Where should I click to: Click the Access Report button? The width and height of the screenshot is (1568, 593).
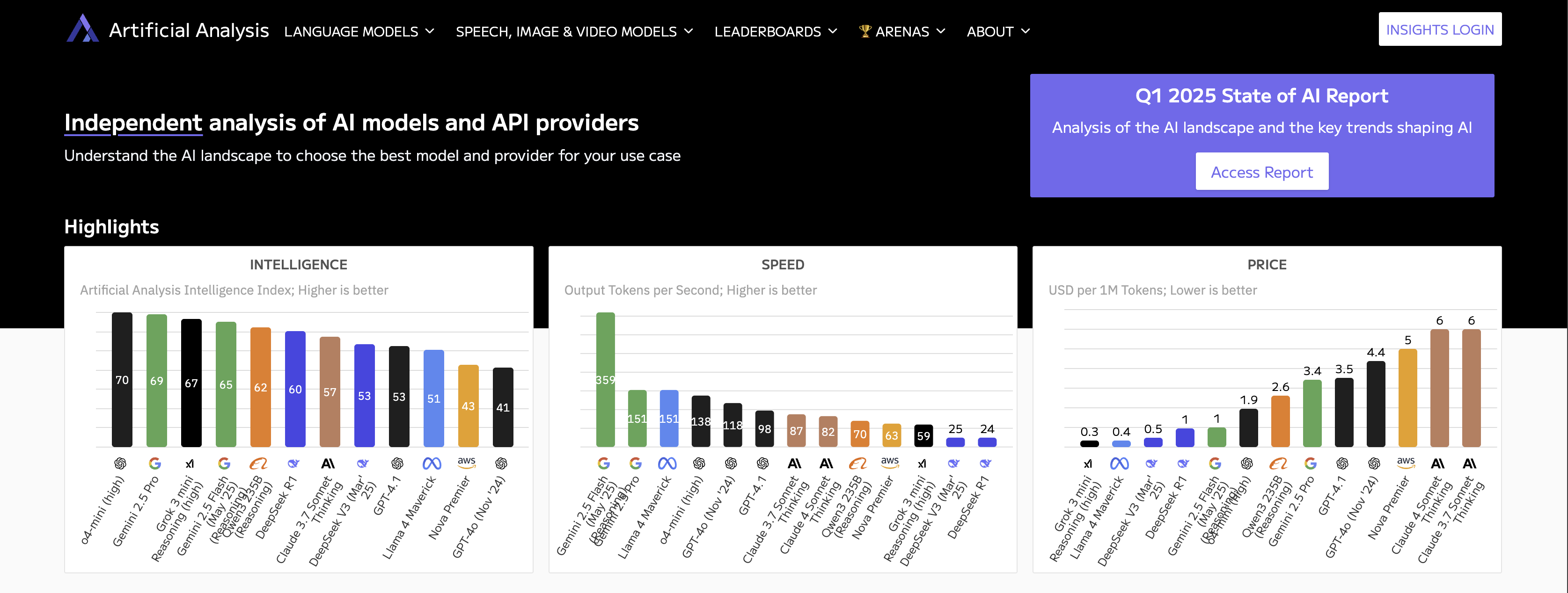(1261, 172)
